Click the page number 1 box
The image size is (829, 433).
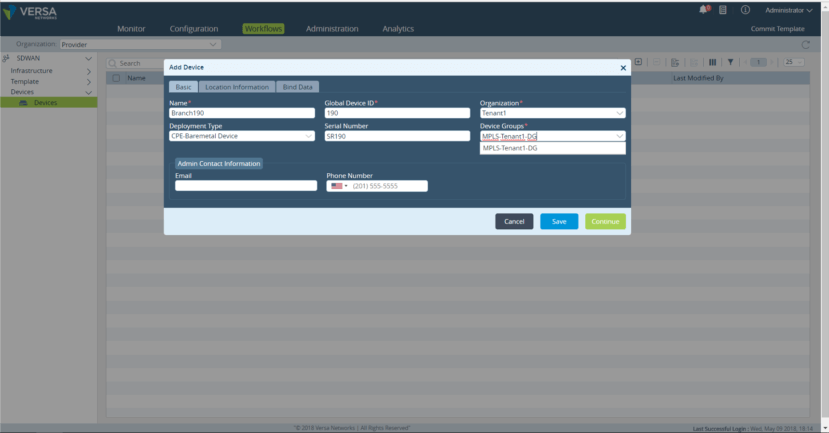(758, 62)
